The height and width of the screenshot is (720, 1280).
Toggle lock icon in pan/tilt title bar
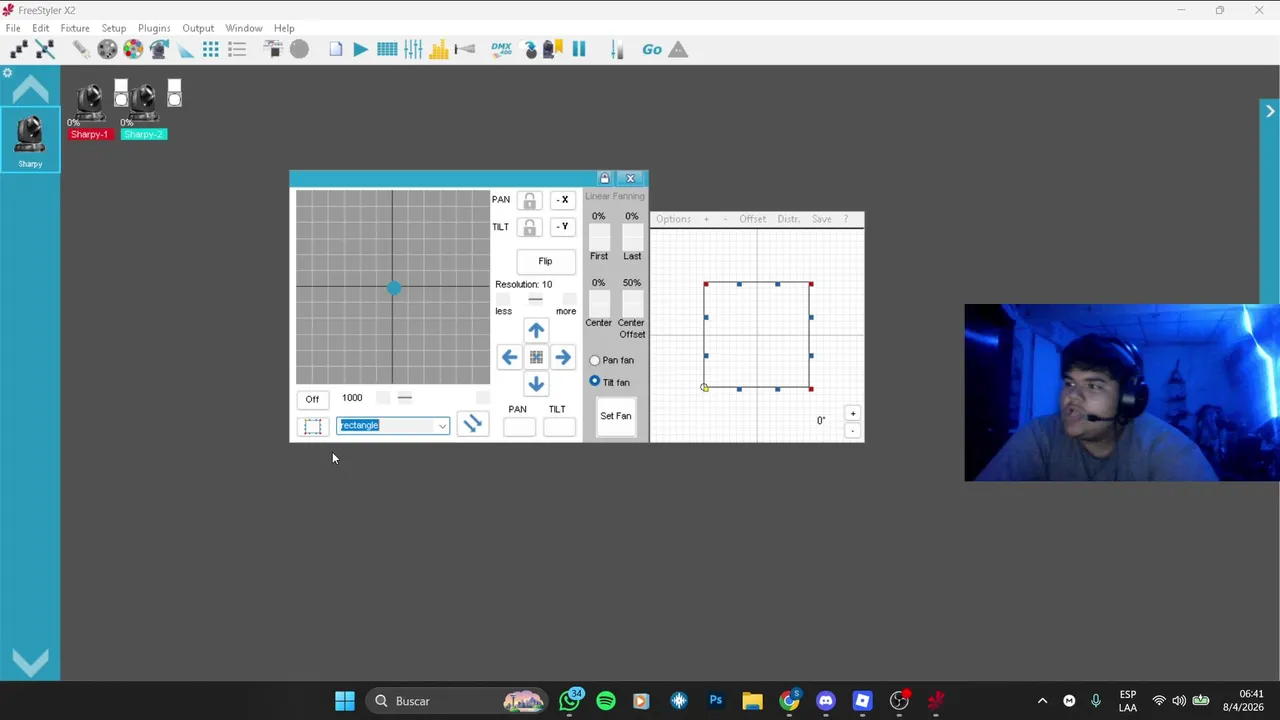pyautogui.click(x=604, y=178)
